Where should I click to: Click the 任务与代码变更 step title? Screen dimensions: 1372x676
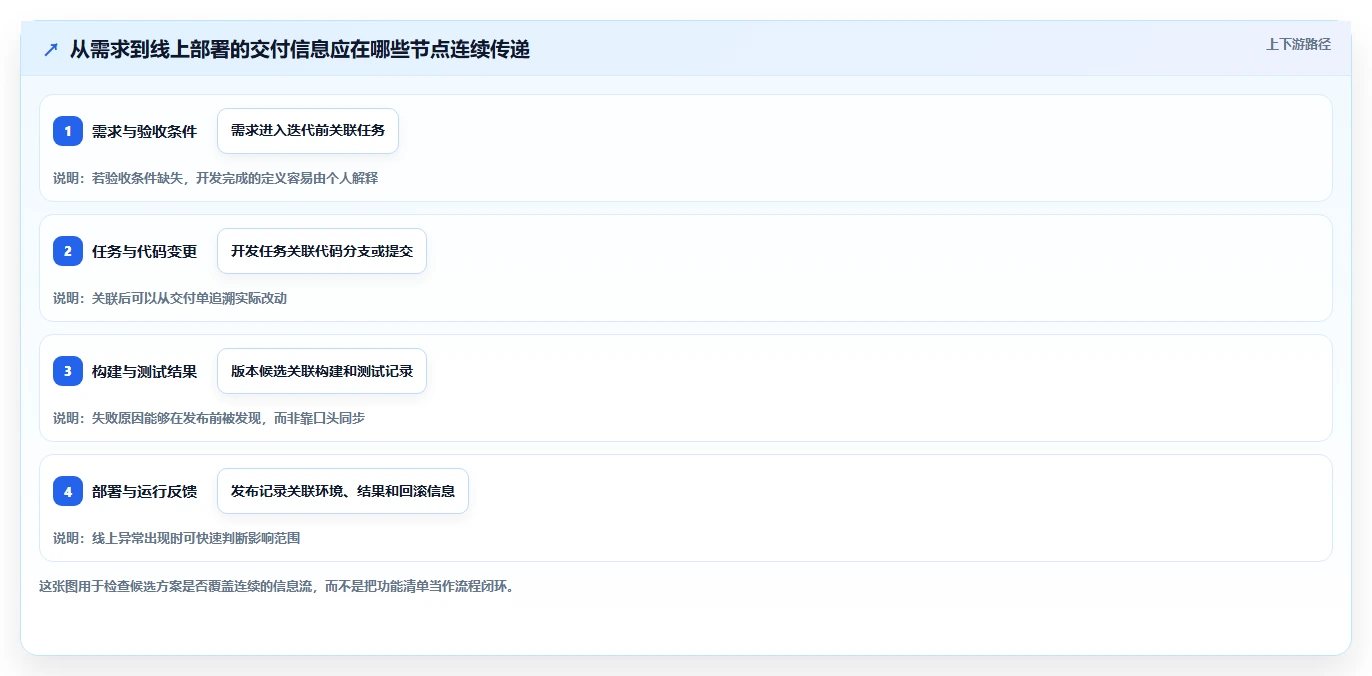point(145,251)
